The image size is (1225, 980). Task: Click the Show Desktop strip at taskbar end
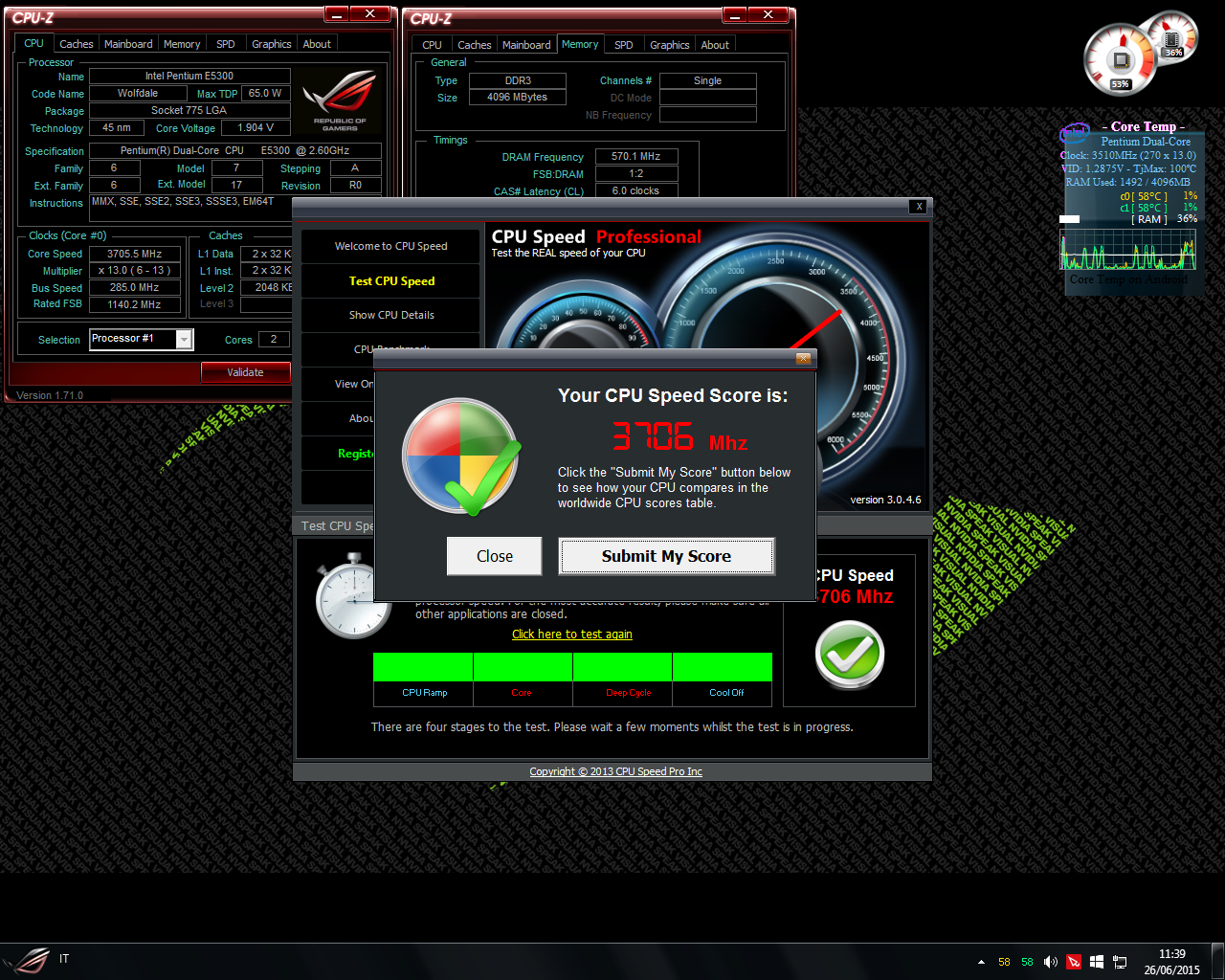point(1218,962)
